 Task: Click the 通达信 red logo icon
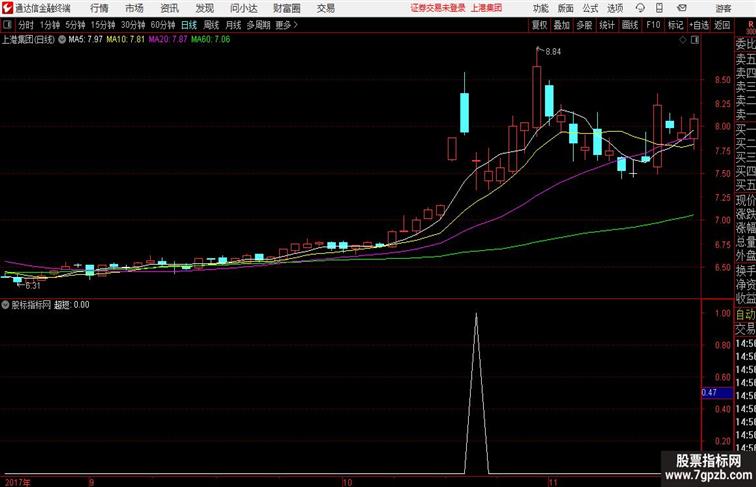click(x=7, y=8)
